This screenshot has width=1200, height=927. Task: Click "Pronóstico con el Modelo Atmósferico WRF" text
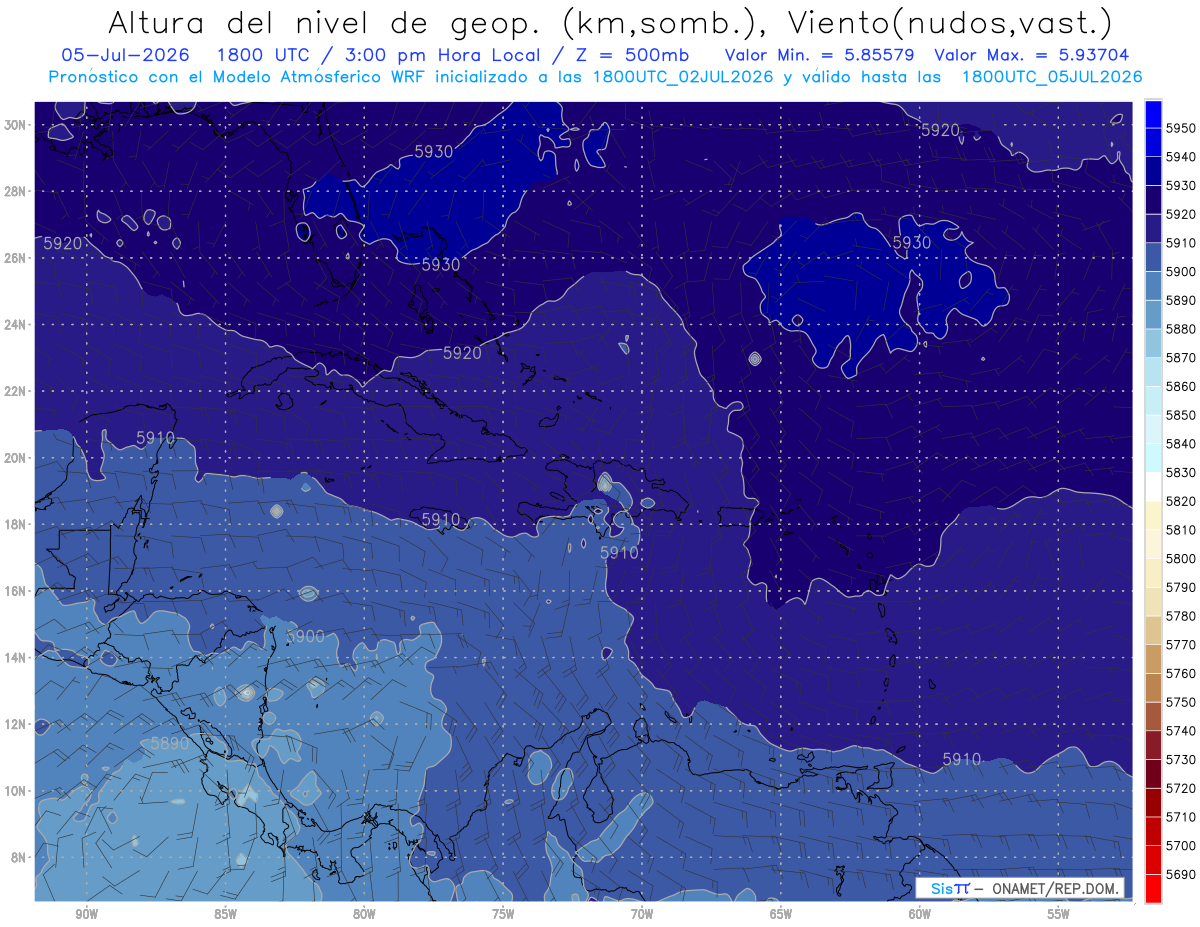click(x=237, y=77)
